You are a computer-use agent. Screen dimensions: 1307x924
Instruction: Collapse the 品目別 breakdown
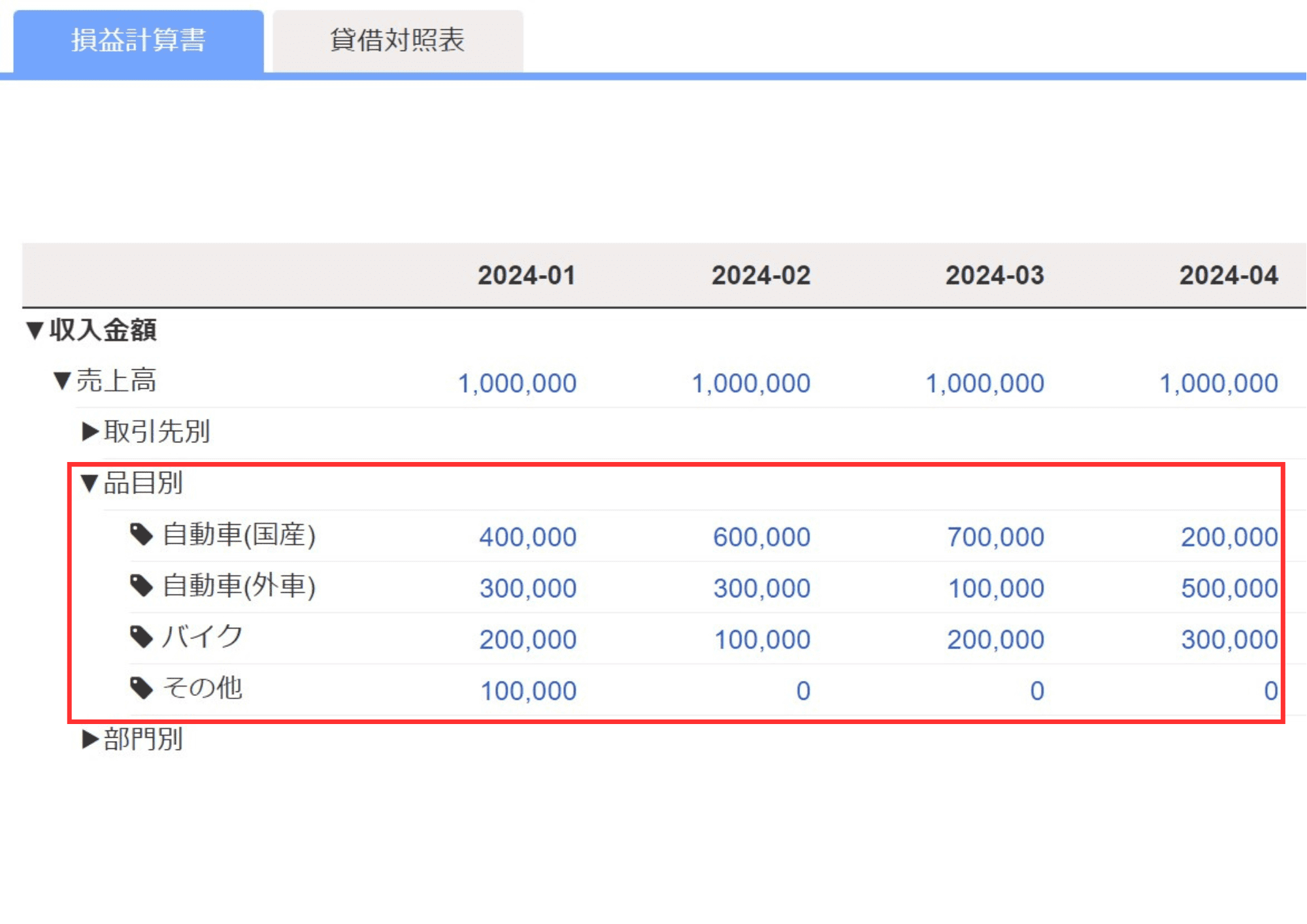click(90, 484)
